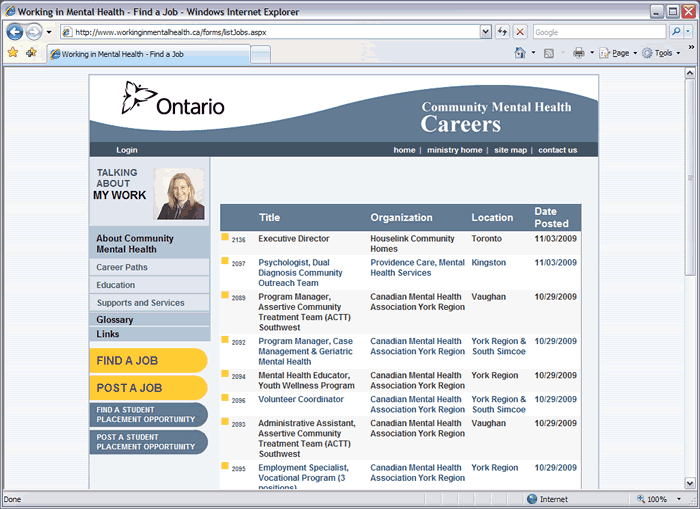Click the yellow marker for job 2092

[x=225, y=340]
